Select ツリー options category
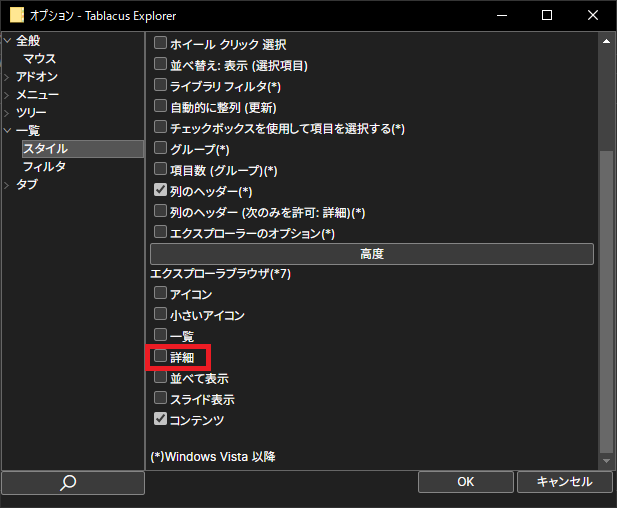This screenshot has width=617, height=508. pos(31,113)
